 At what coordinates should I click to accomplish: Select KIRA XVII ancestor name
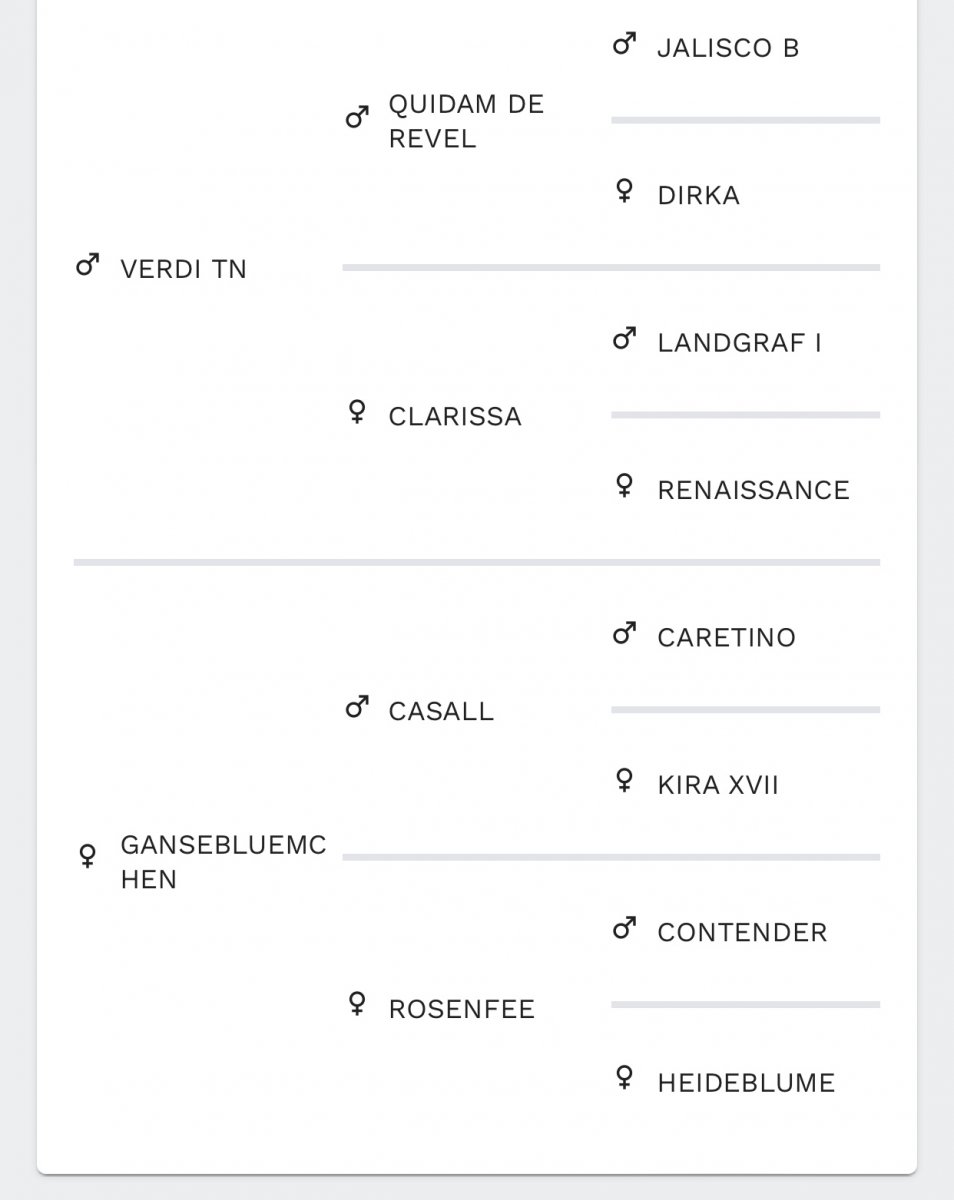[x=718, y=785]
